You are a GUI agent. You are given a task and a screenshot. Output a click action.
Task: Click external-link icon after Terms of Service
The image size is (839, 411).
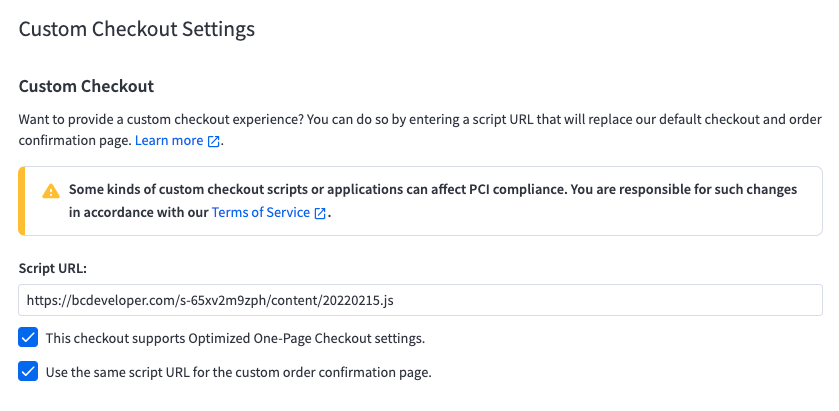[320, 213]
